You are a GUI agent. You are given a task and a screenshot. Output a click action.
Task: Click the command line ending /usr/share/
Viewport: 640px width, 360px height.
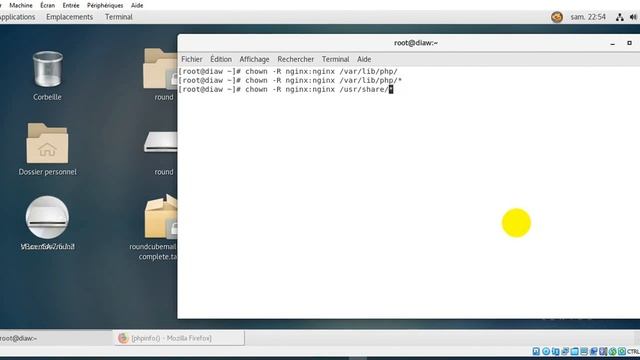point(285,89)
